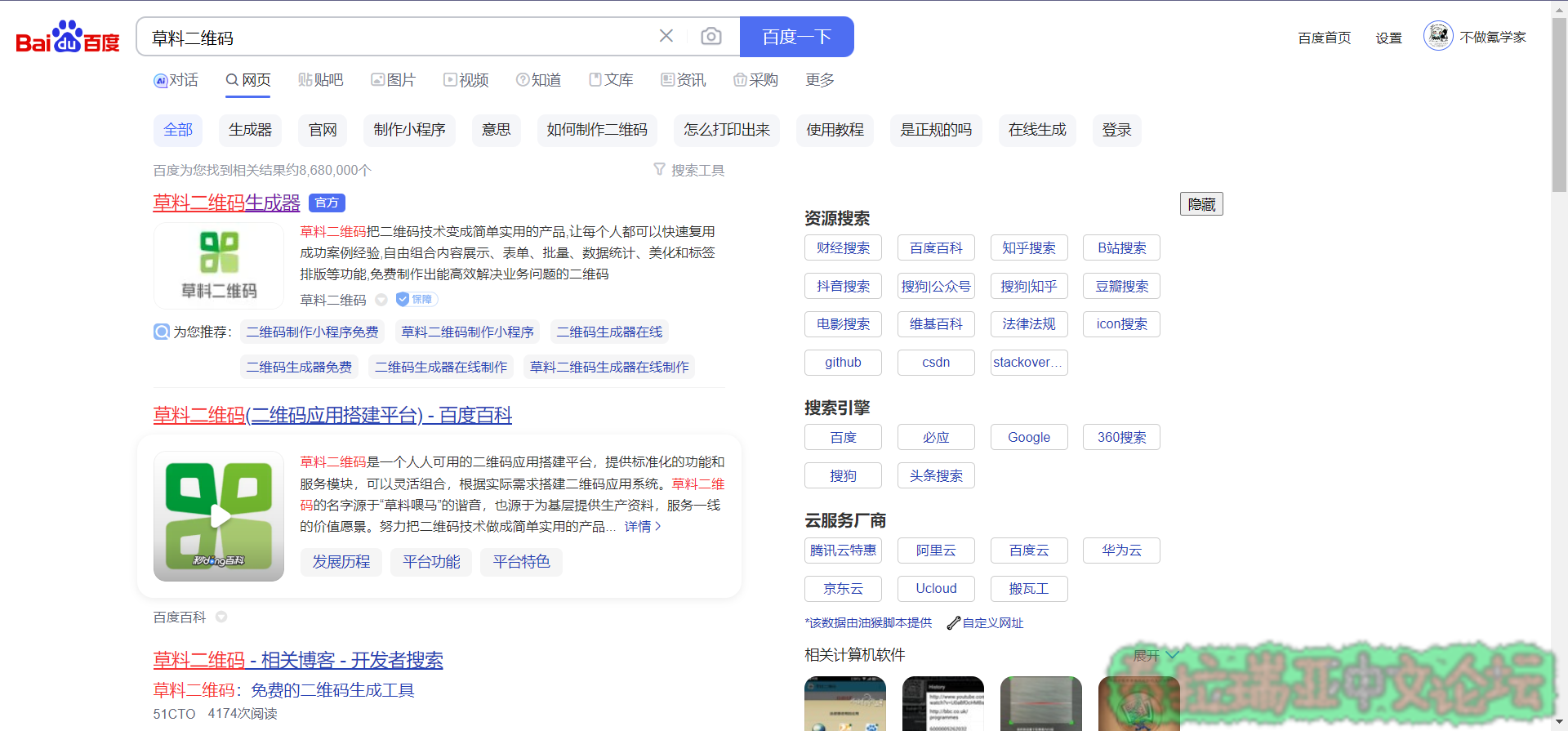Select the 制作小程序 filter chip

pyautogui.click(x=409, y=130)
